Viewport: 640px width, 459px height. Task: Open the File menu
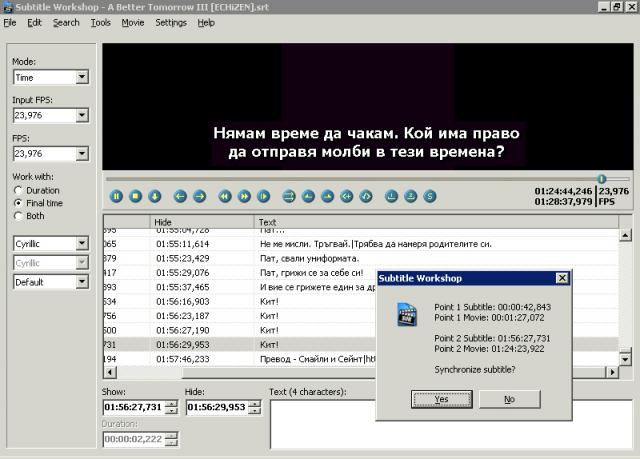[10, 23]
